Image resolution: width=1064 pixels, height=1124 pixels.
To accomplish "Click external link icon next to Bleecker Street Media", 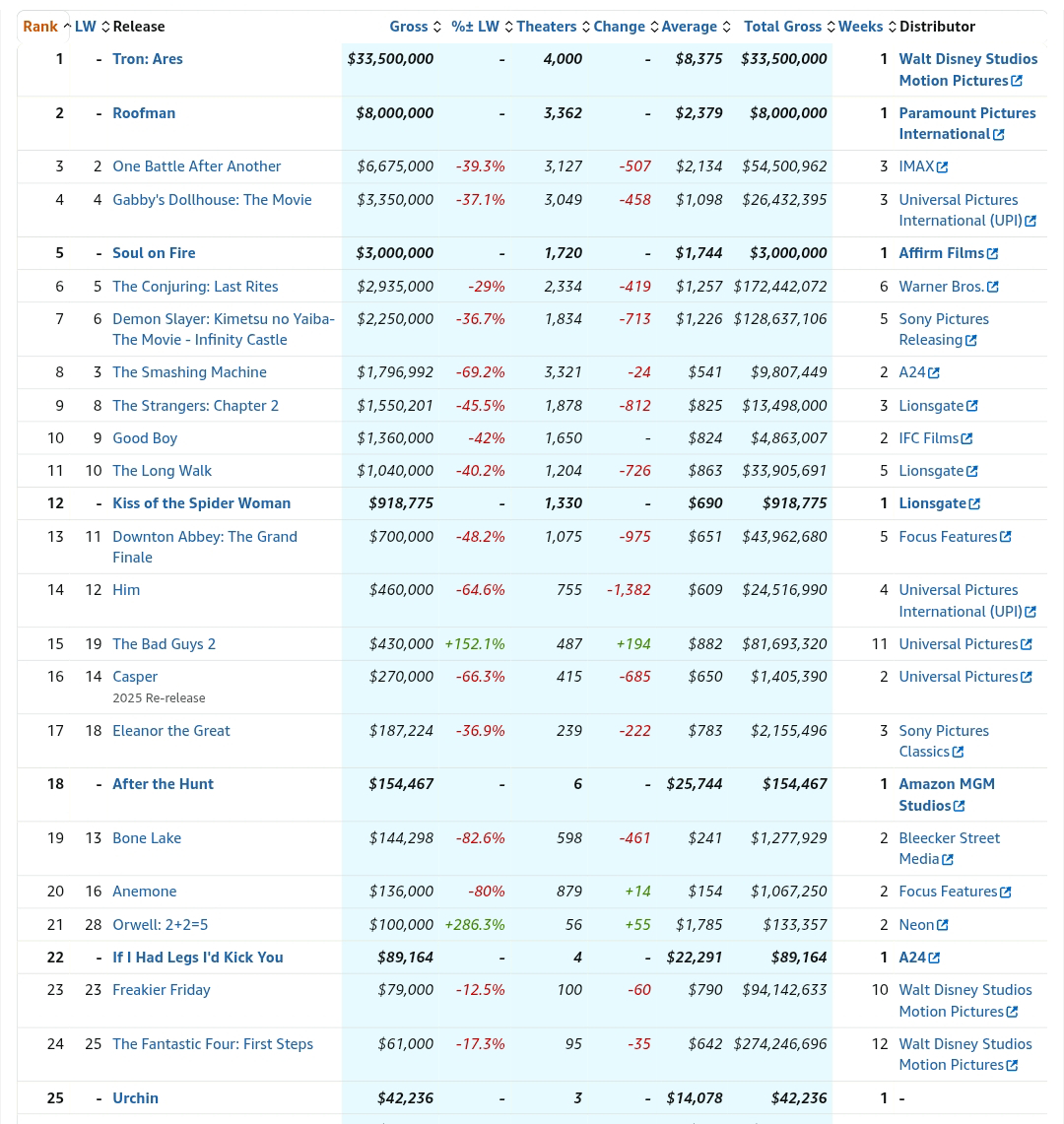I will point(948,860).
